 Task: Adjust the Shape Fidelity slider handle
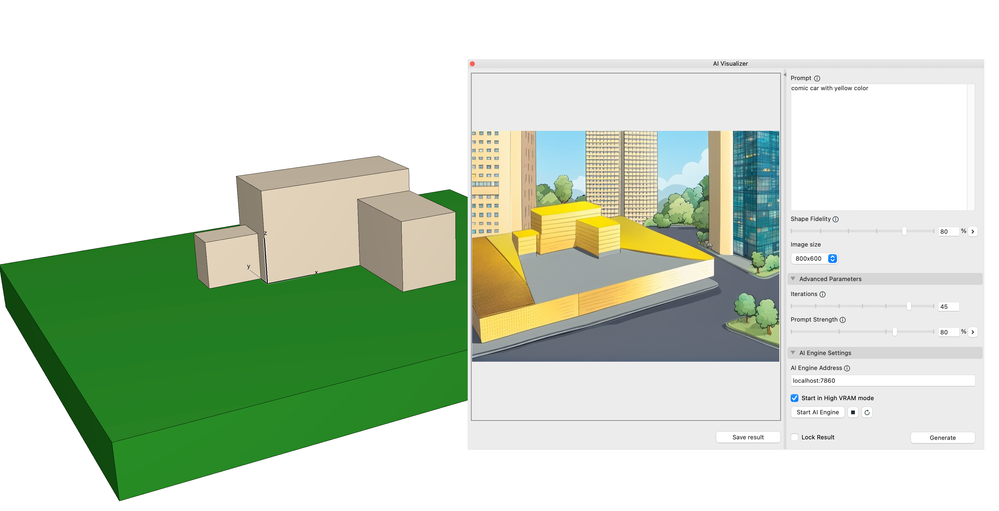pyautogui.click(x=904, y=231)
